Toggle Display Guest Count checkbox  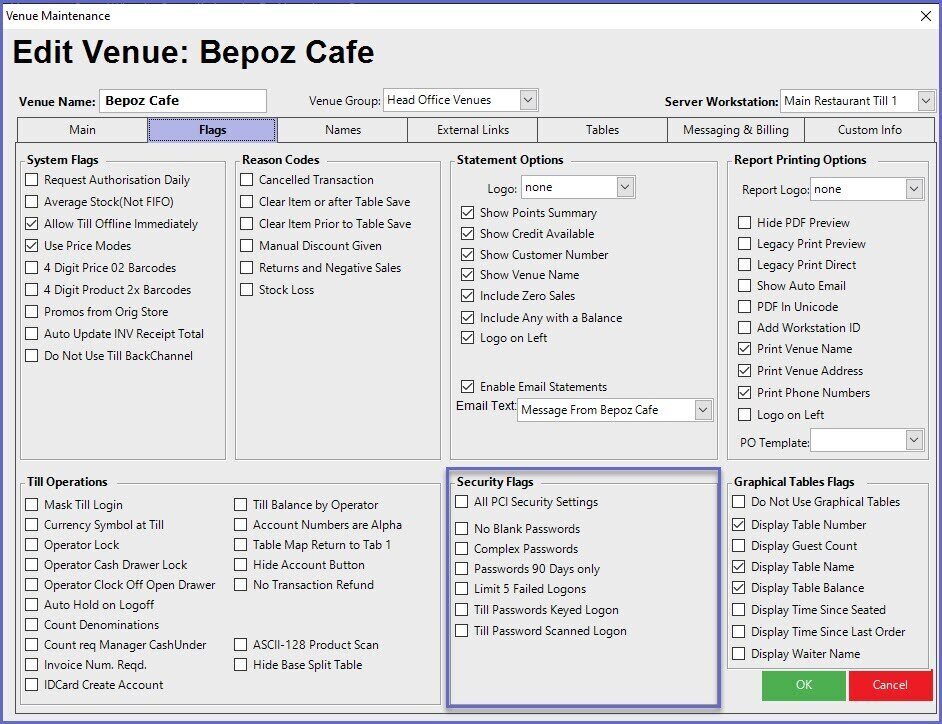(x=740, y=546)
